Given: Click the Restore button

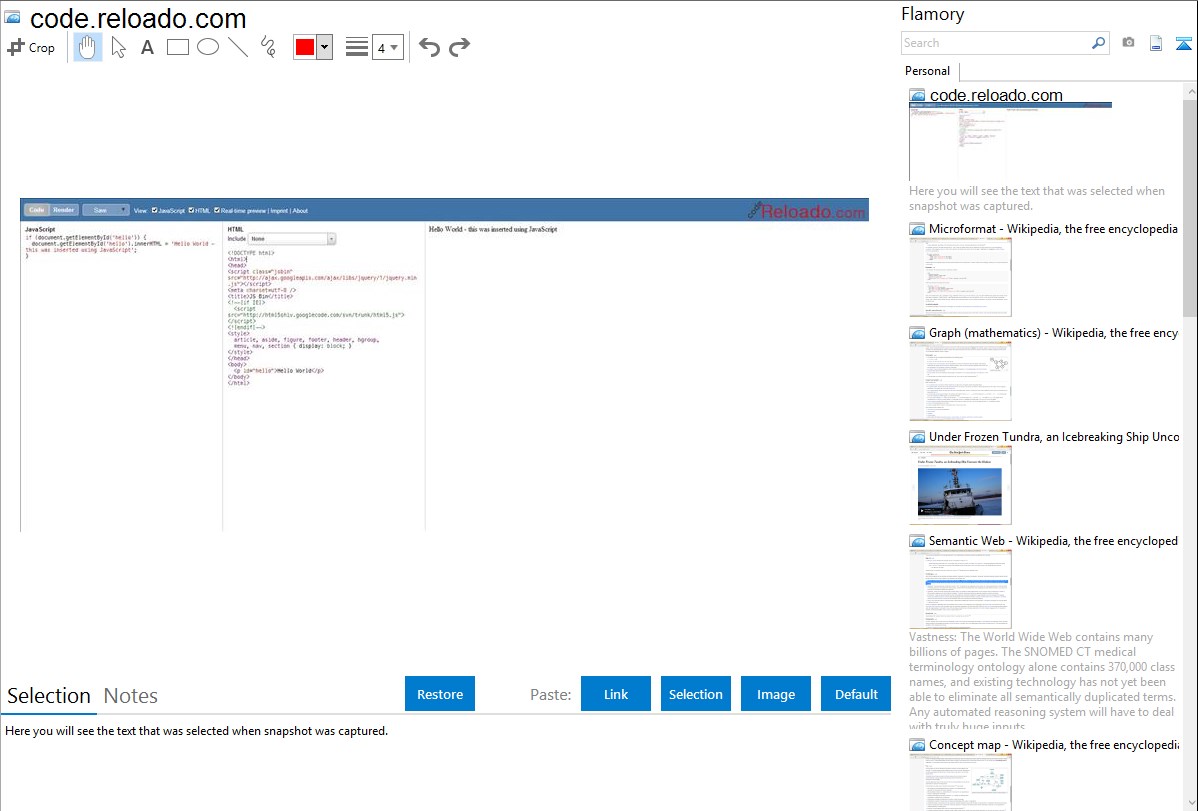Looking at the screenshot, I should tap(440, 694).
